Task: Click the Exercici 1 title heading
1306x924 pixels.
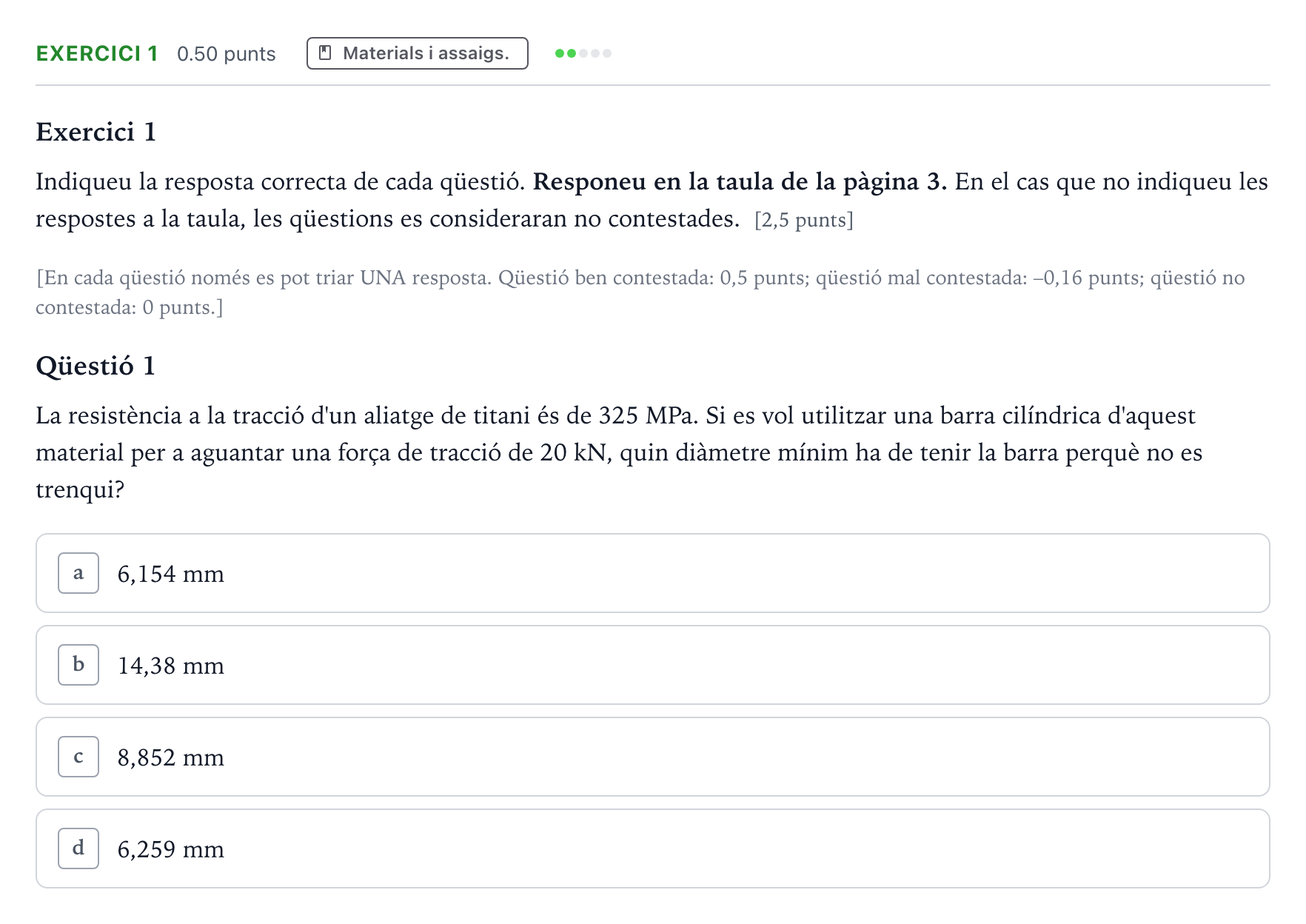Action: coord(96,132)
